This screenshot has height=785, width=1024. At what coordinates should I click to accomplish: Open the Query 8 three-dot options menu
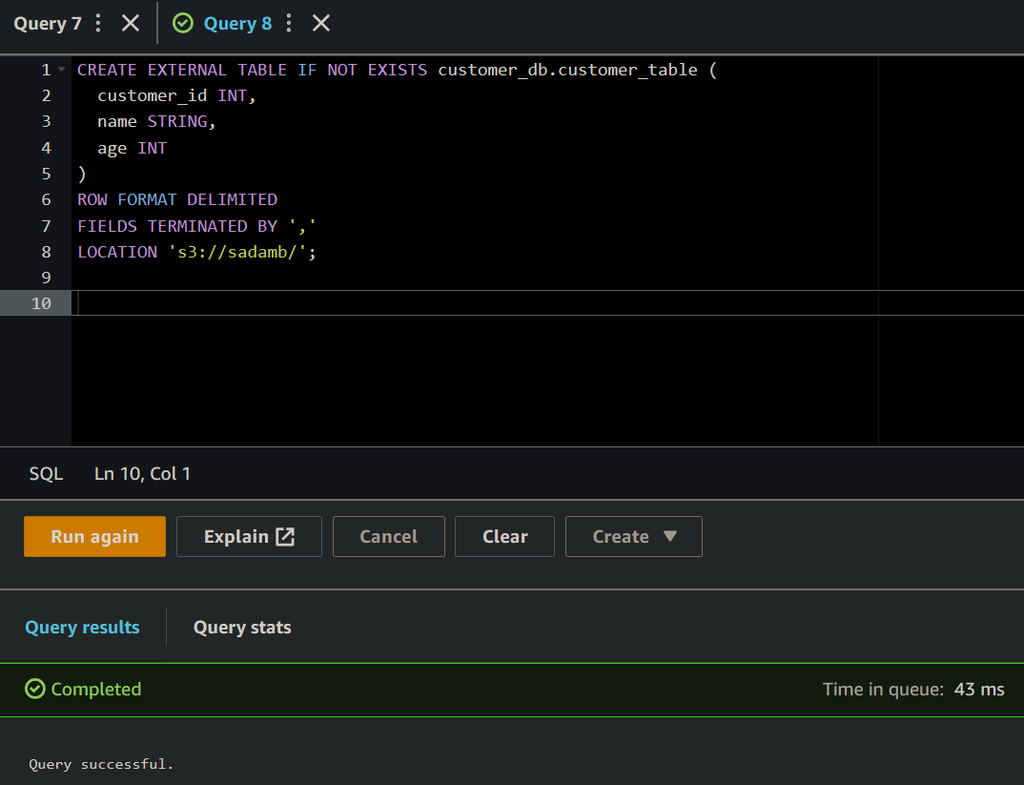click(289, 23)
